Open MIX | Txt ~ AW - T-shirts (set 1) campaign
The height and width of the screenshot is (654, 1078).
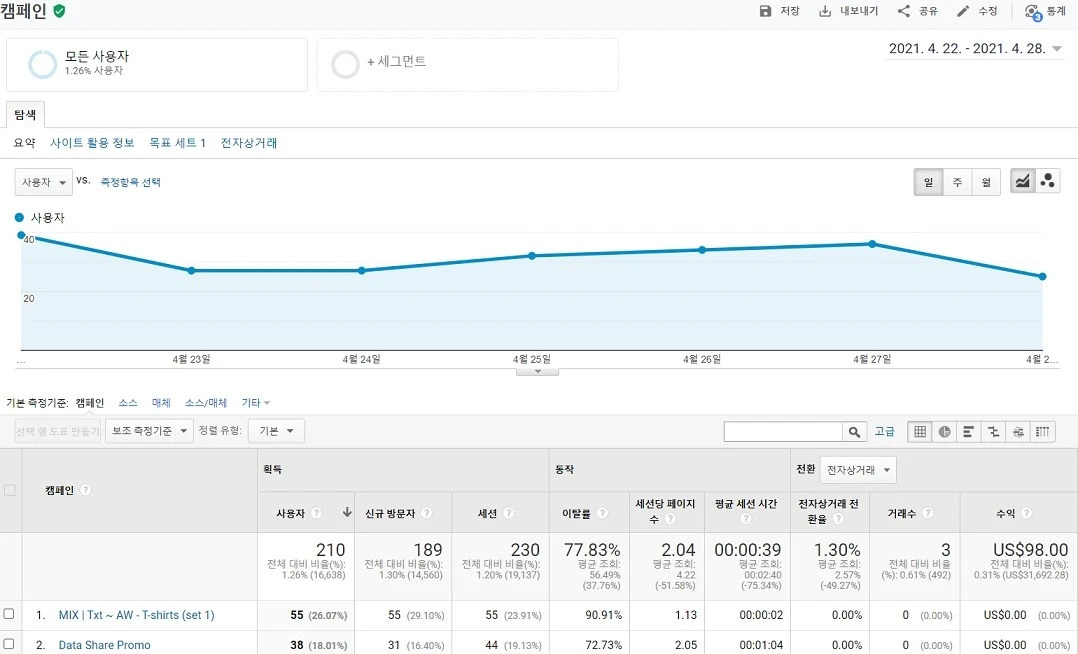click(136, 615)
